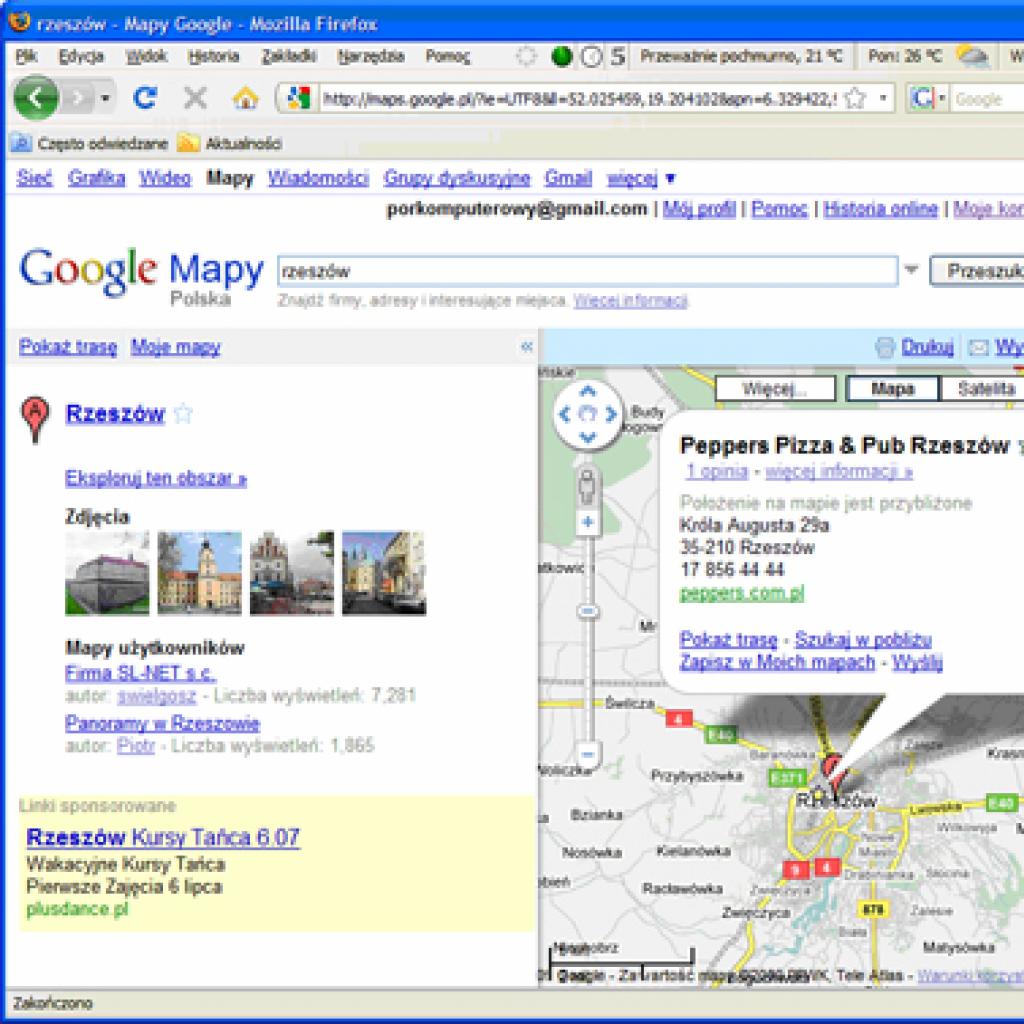Screen dimensions: 1024x1024
Task: Click the printer icon next to Drukuj
Action: pyautogui.click(x=885, y=347)
